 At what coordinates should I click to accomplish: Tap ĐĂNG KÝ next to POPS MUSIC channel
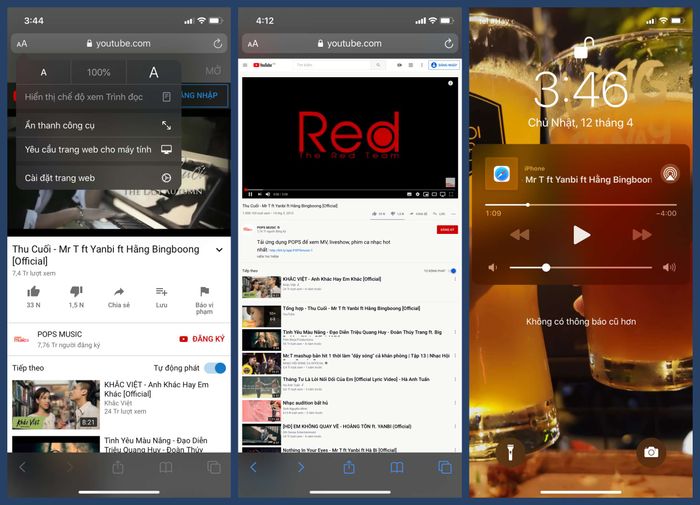pos(201,339)
